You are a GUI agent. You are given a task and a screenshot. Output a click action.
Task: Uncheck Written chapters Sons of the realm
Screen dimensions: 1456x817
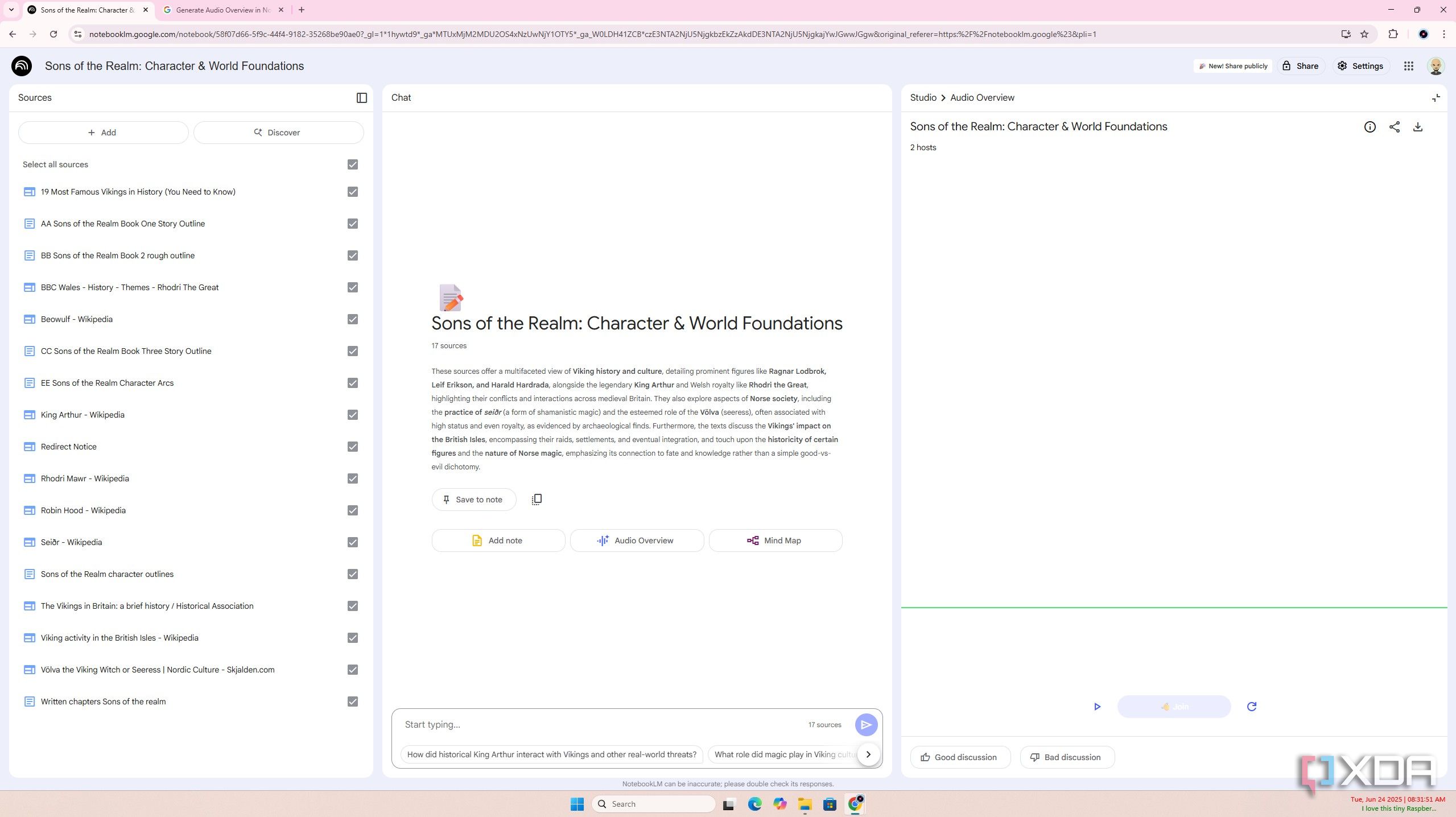pyautogui.click(x=353, y=702)
